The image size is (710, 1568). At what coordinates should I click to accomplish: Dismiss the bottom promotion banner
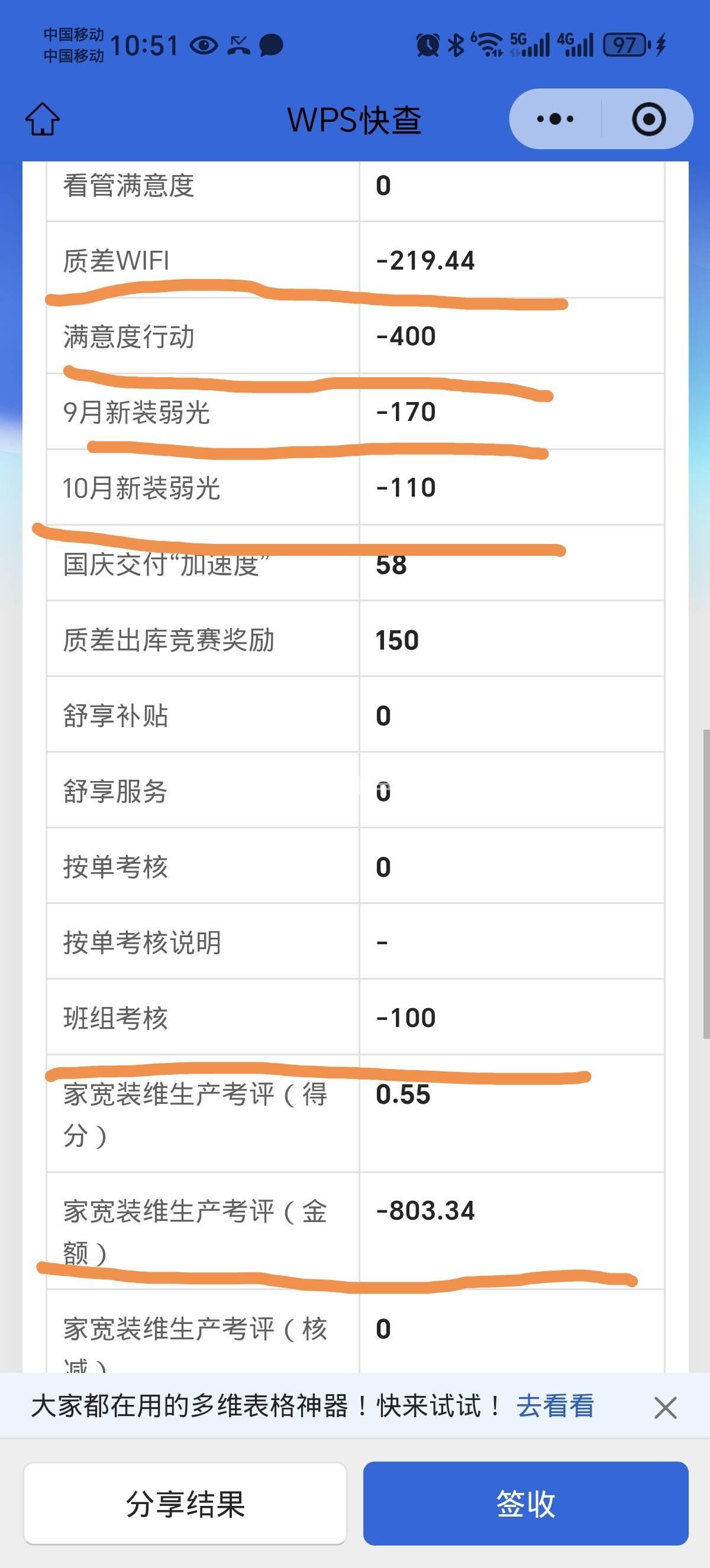665,1408
